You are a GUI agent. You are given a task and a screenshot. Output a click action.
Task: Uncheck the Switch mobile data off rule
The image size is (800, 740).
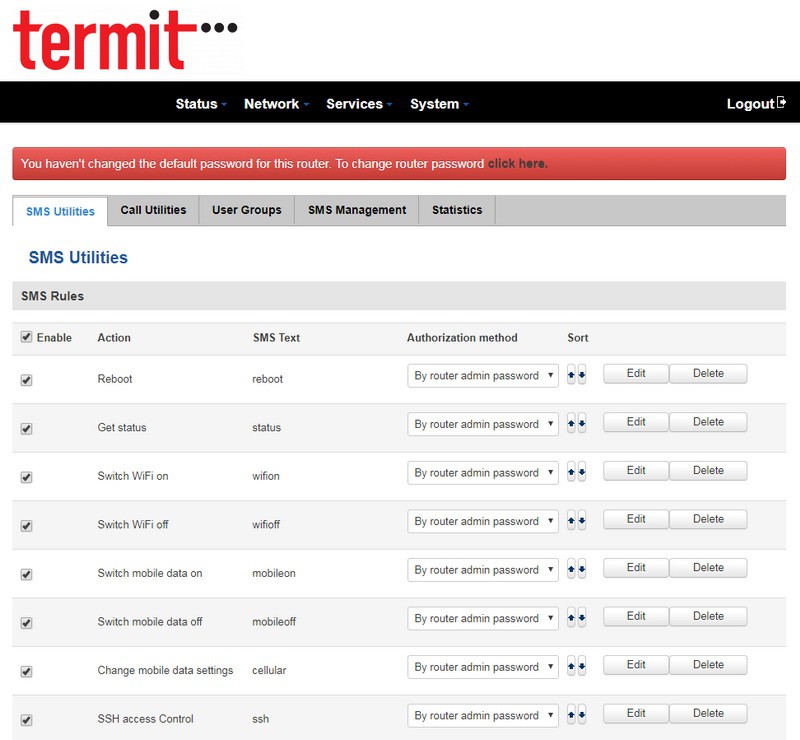[x=26, y=622]
